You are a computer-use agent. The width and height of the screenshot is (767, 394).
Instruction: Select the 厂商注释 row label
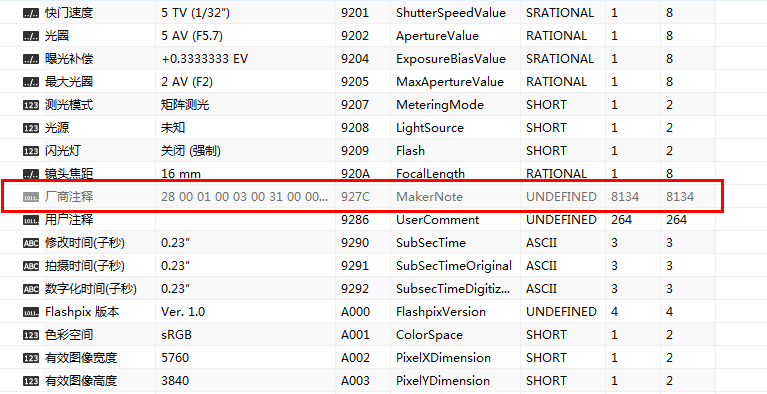click(x=69, y=197)
